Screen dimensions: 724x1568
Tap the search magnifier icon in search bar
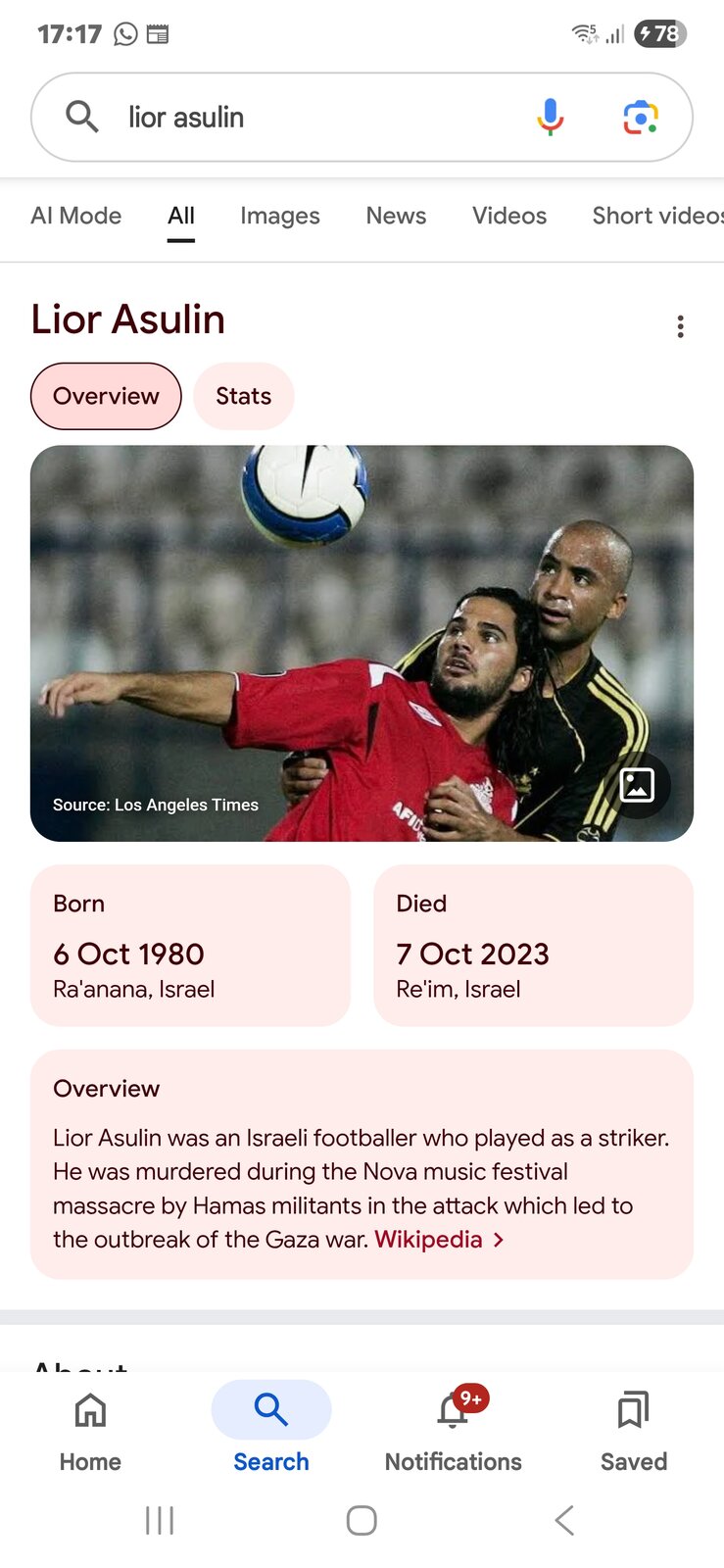pyautogui.click(x=82, y=117)
